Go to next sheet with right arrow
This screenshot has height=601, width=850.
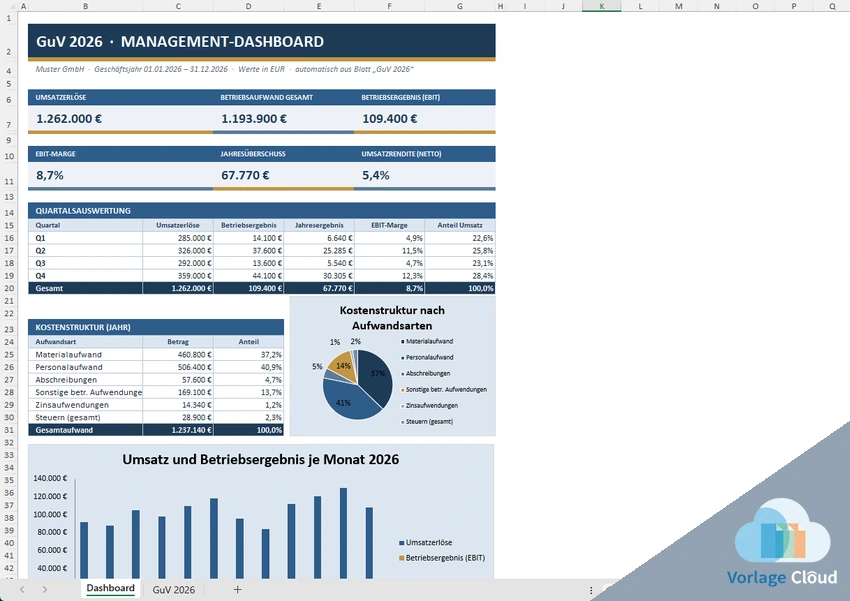click(44, 590)
